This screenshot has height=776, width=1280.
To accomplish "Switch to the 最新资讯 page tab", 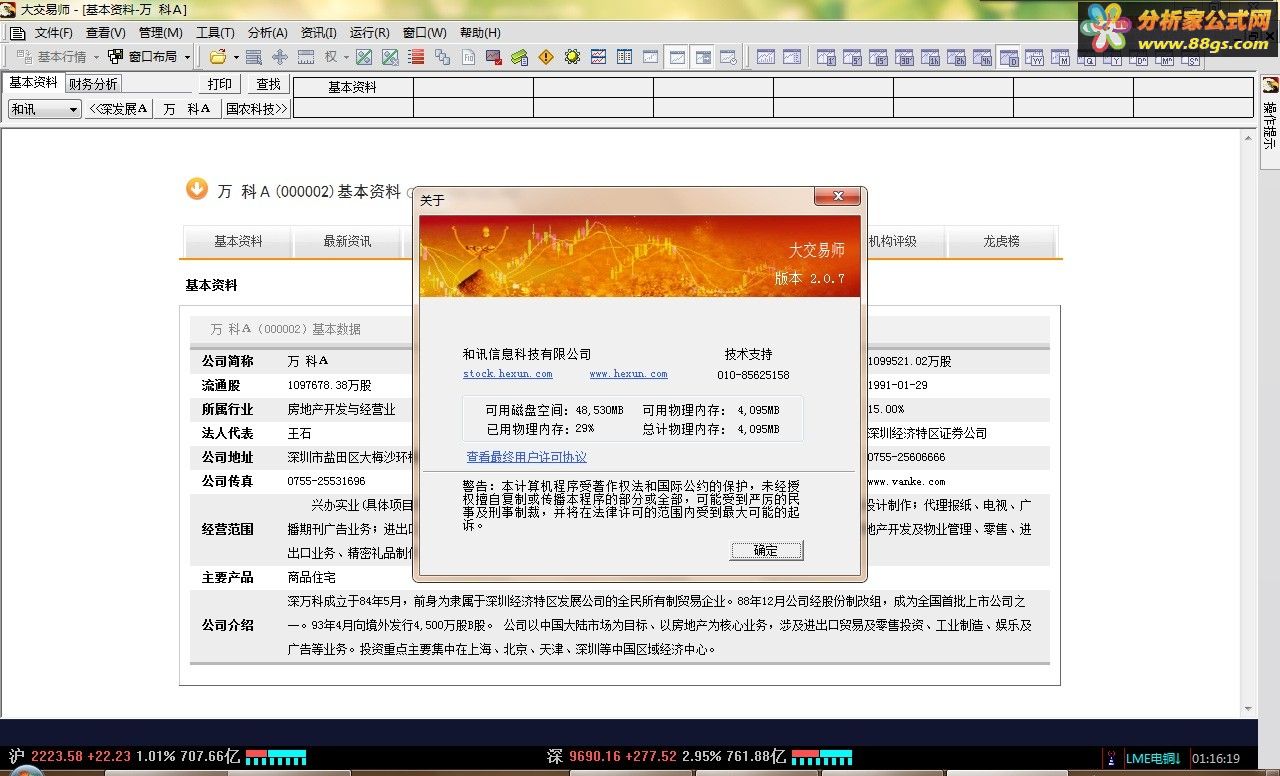I will click(x=347, y=241).
